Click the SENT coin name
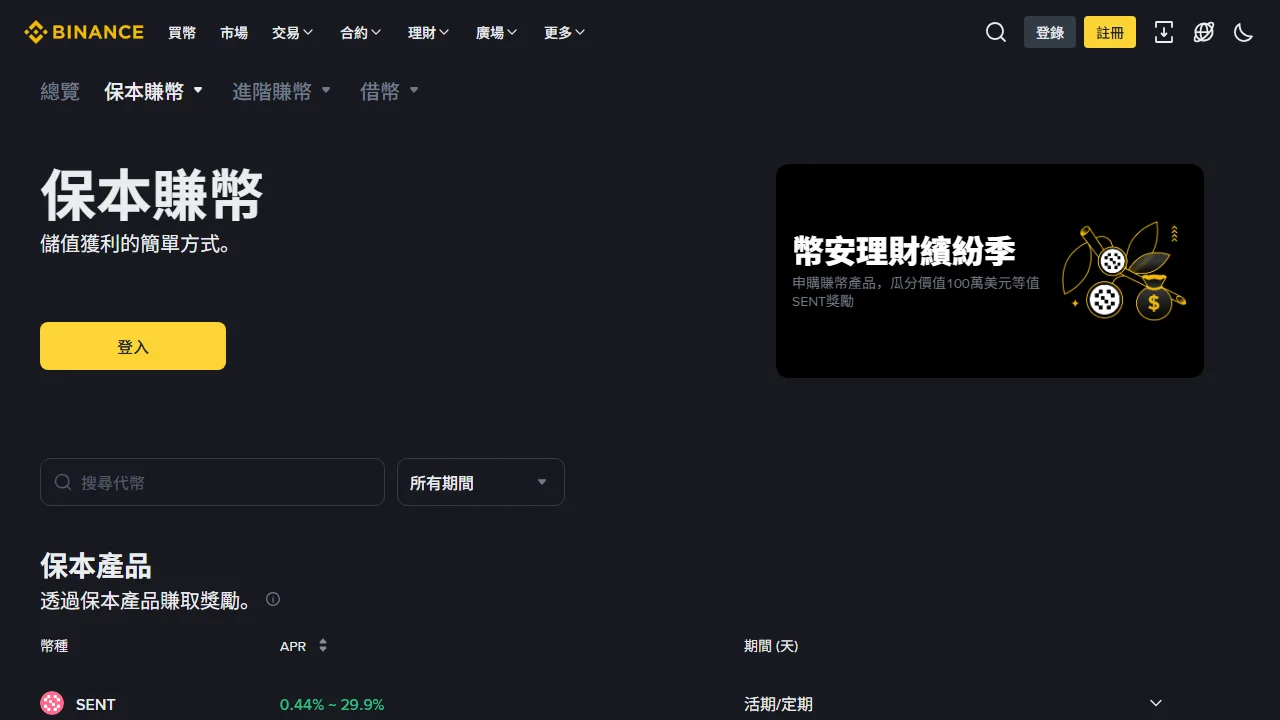Image resolution: width=1280 pixels, height=720 pixels. pos(96,704)
